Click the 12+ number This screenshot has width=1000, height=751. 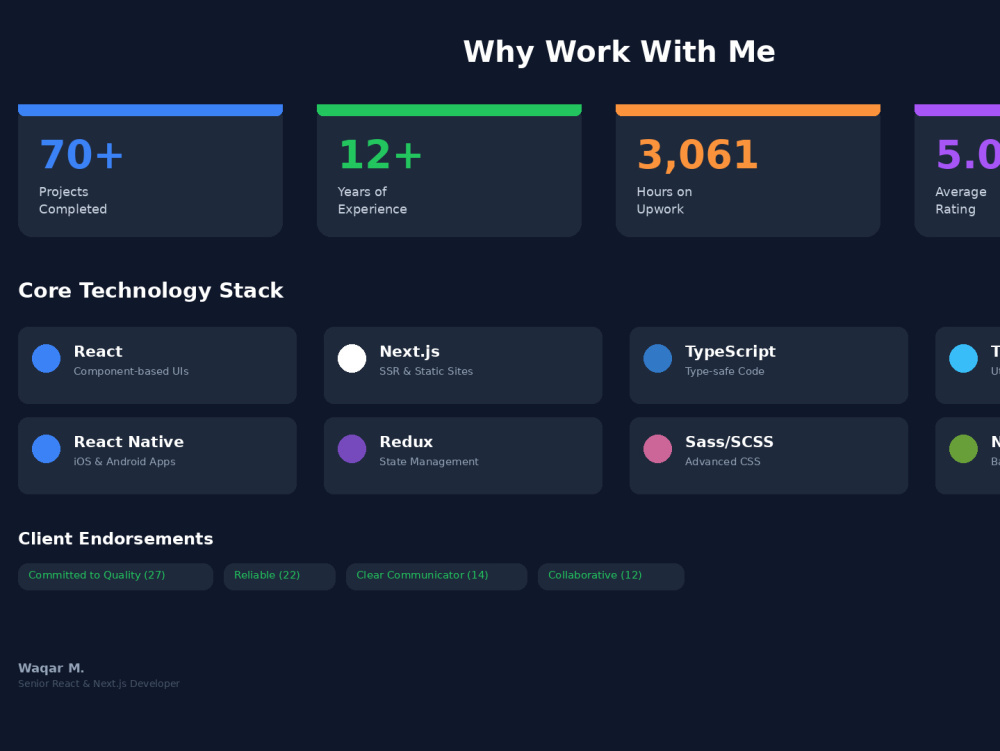click(380, 155)
